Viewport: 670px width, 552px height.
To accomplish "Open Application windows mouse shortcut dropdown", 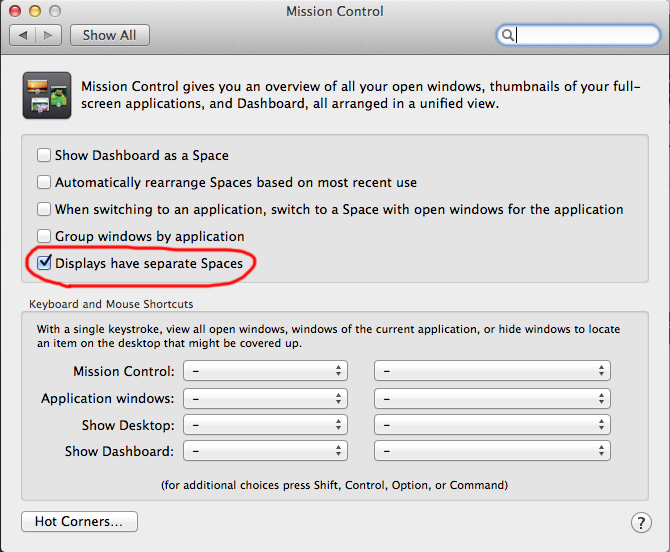I will pyautogui.click(x=492, y=399).
